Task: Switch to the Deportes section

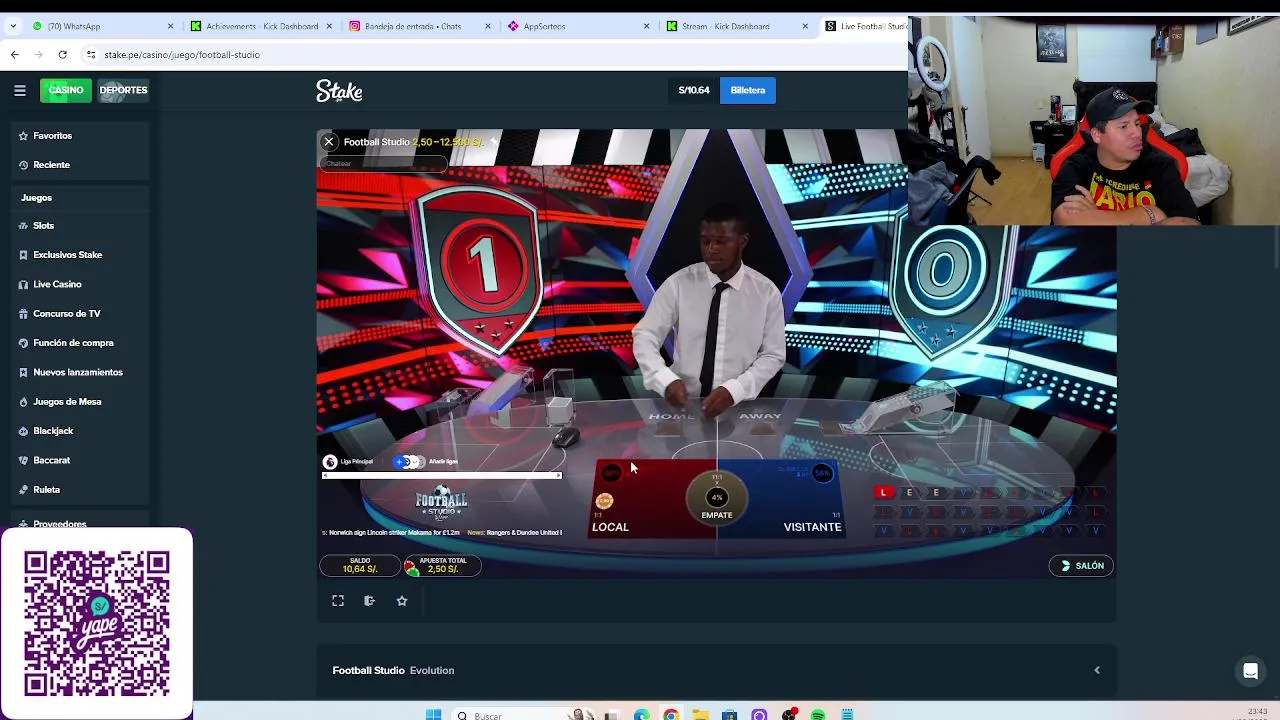Action: tap(123, 90)
